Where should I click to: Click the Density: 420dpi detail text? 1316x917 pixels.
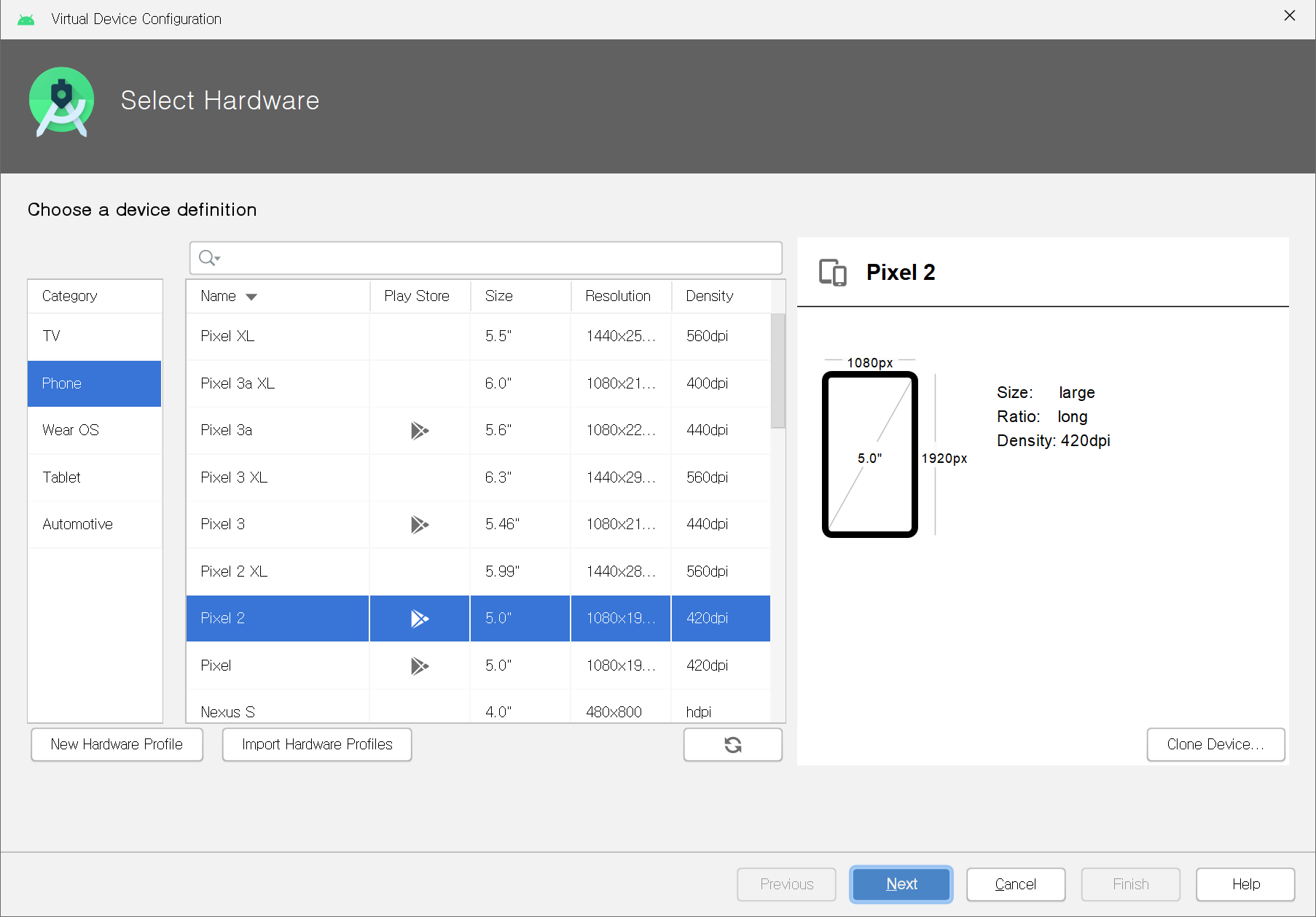1054,441
